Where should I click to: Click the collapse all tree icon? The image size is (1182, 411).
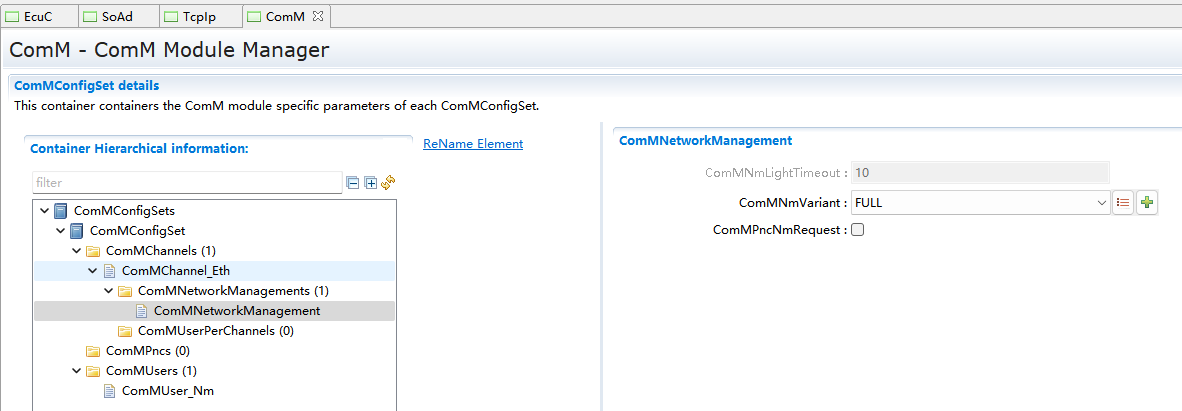[352, 183]
